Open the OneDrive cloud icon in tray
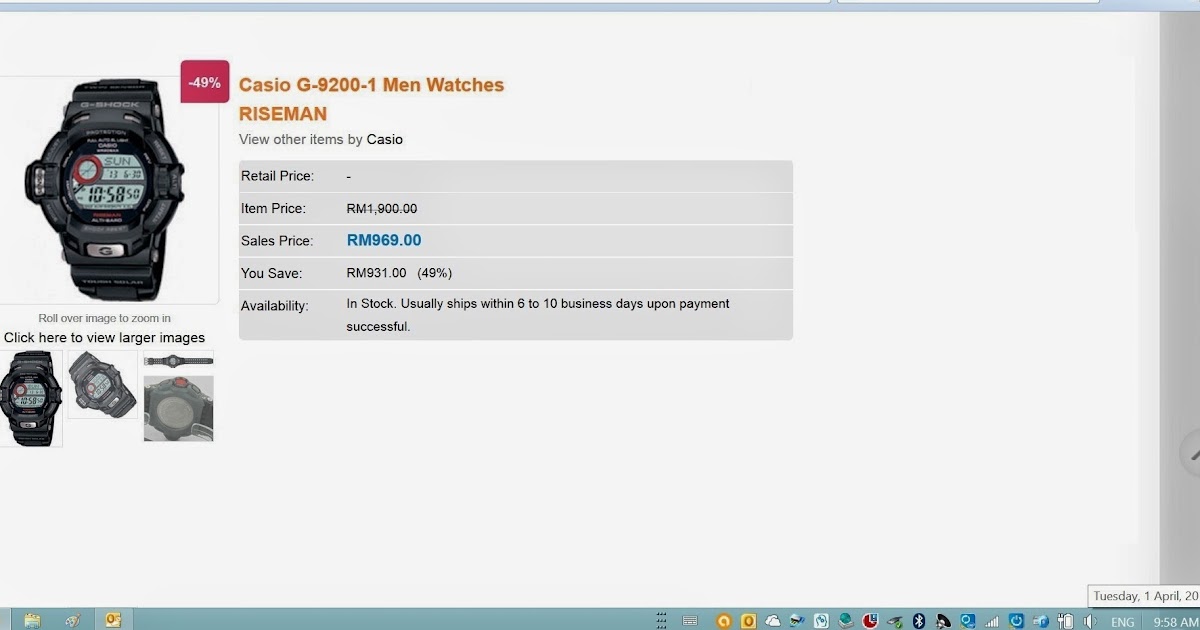 772,619
